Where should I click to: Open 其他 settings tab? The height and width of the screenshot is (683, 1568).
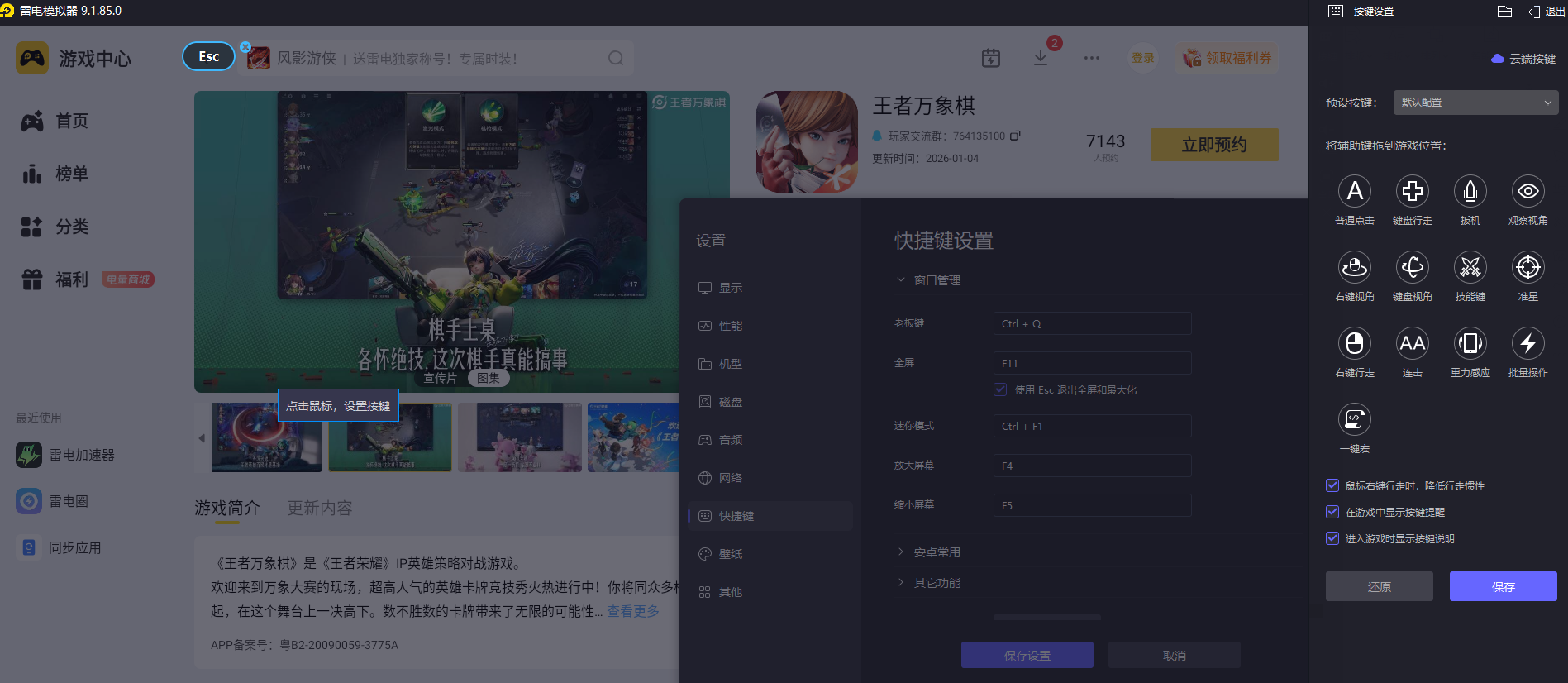click(770, 592)
